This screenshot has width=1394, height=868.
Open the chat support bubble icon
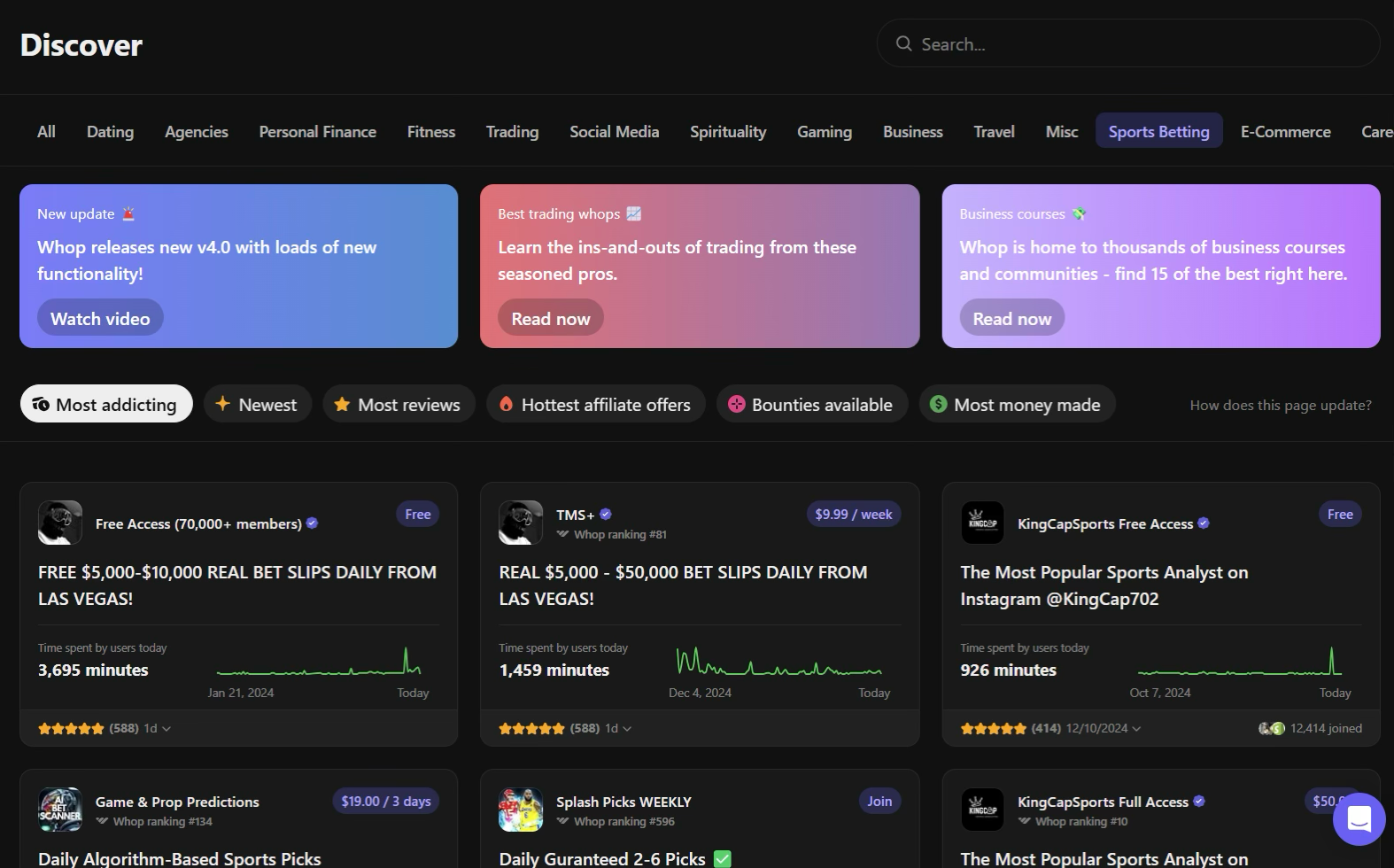(1359, 819)
